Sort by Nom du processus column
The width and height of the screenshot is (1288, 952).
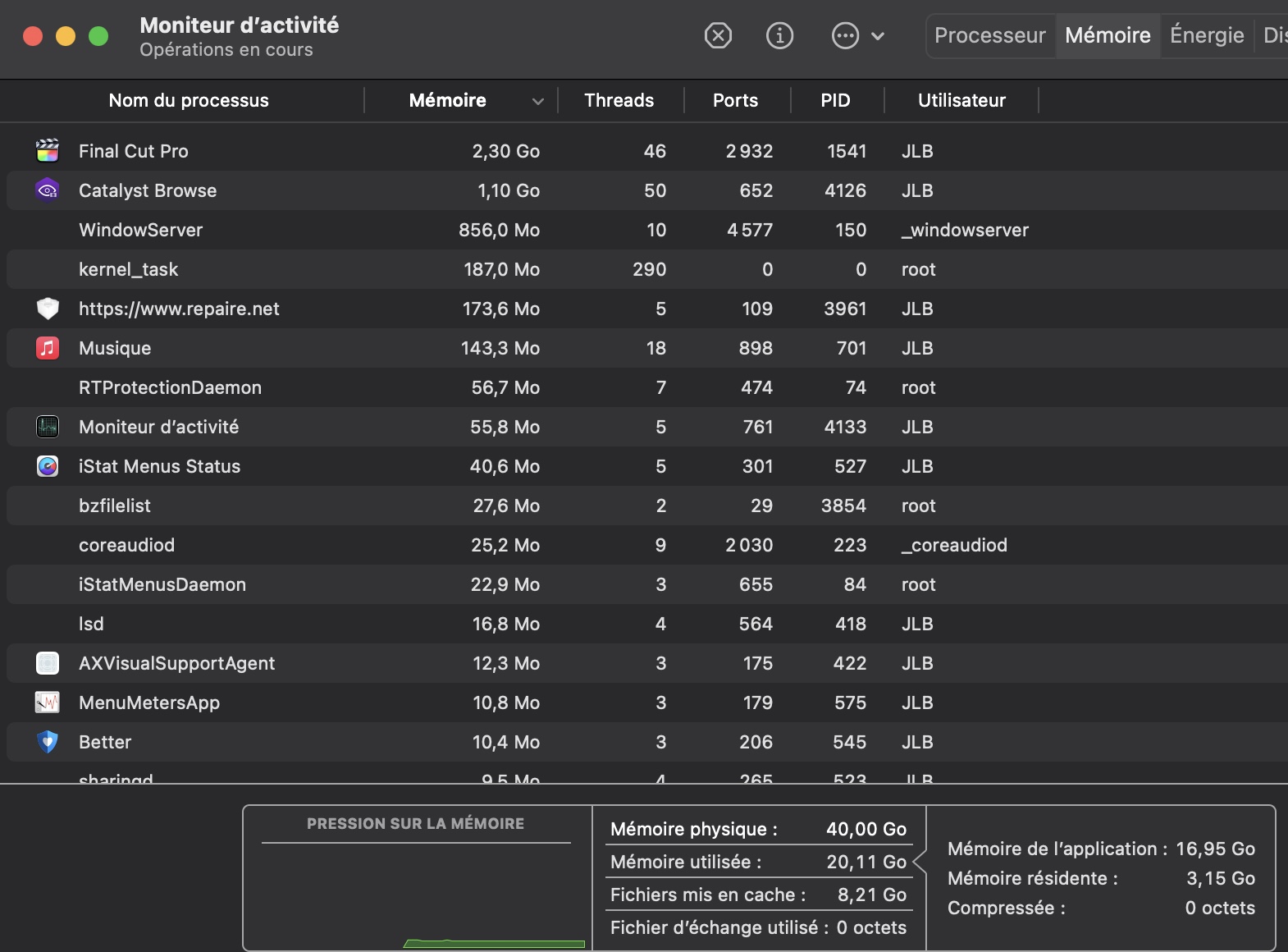click(189, 100)
